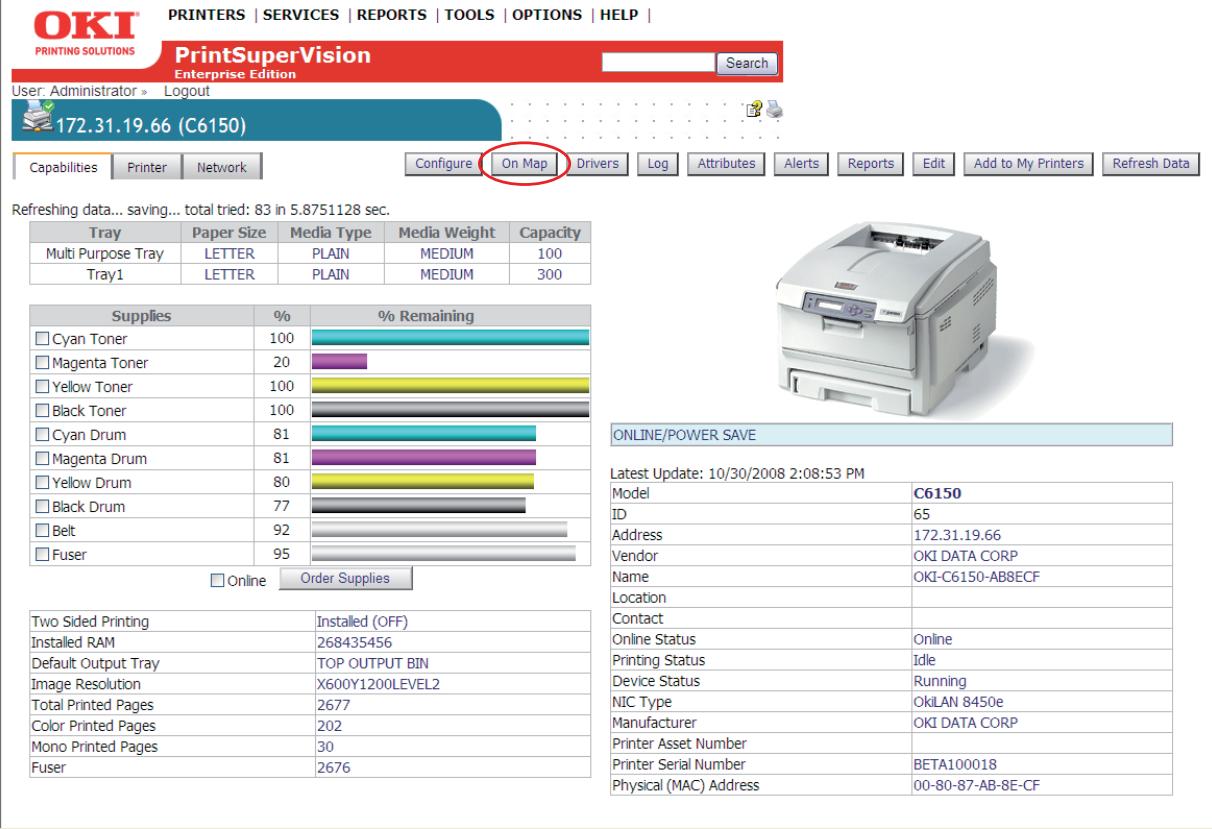
Task: Click the Installed RAM value 268435456
Action: click(354, 642)
